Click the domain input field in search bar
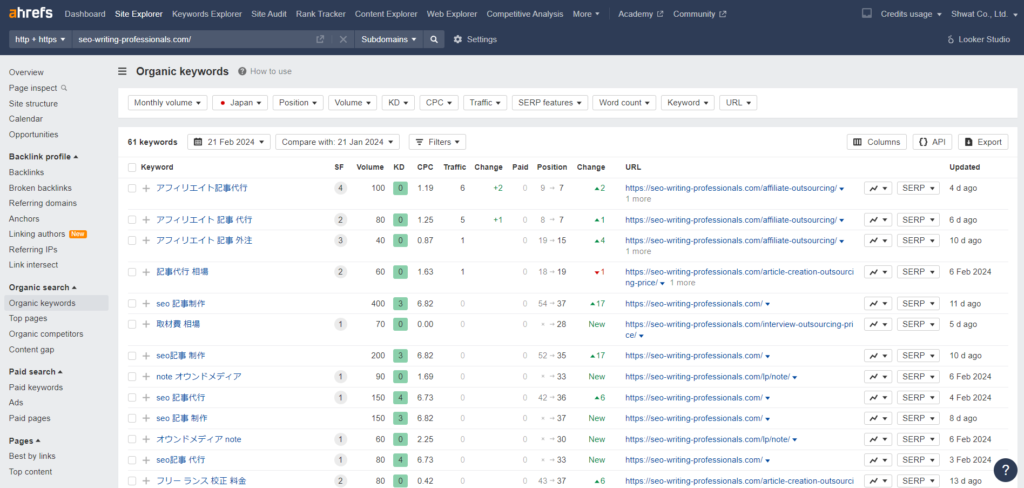 (x=190, y=39)
